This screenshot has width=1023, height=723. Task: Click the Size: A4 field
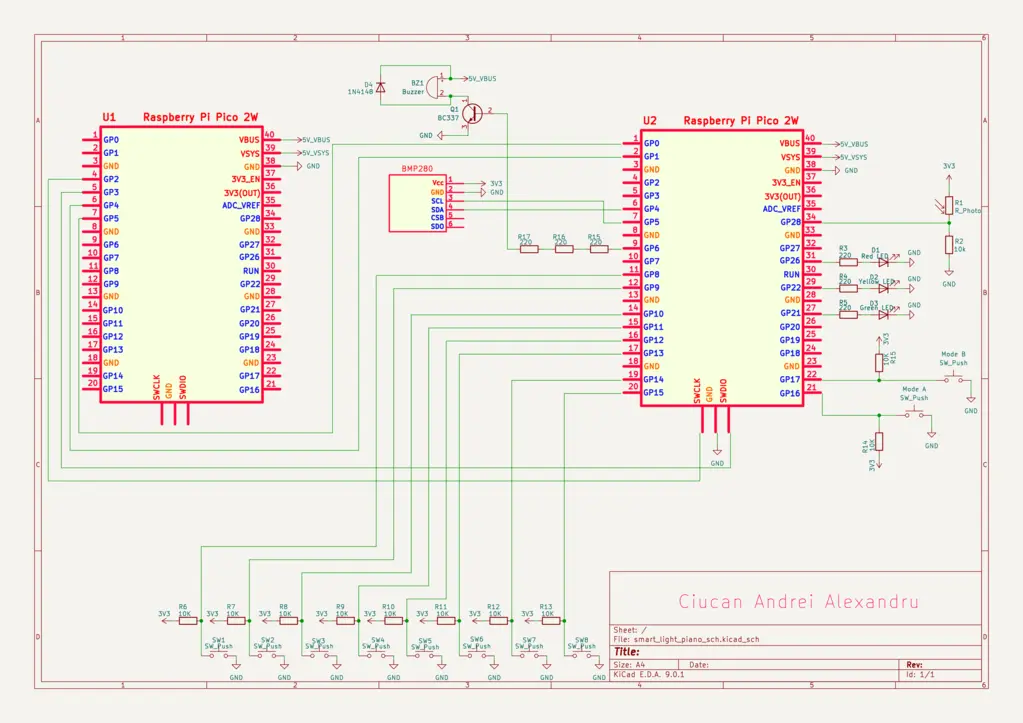(x=629, y=664)
